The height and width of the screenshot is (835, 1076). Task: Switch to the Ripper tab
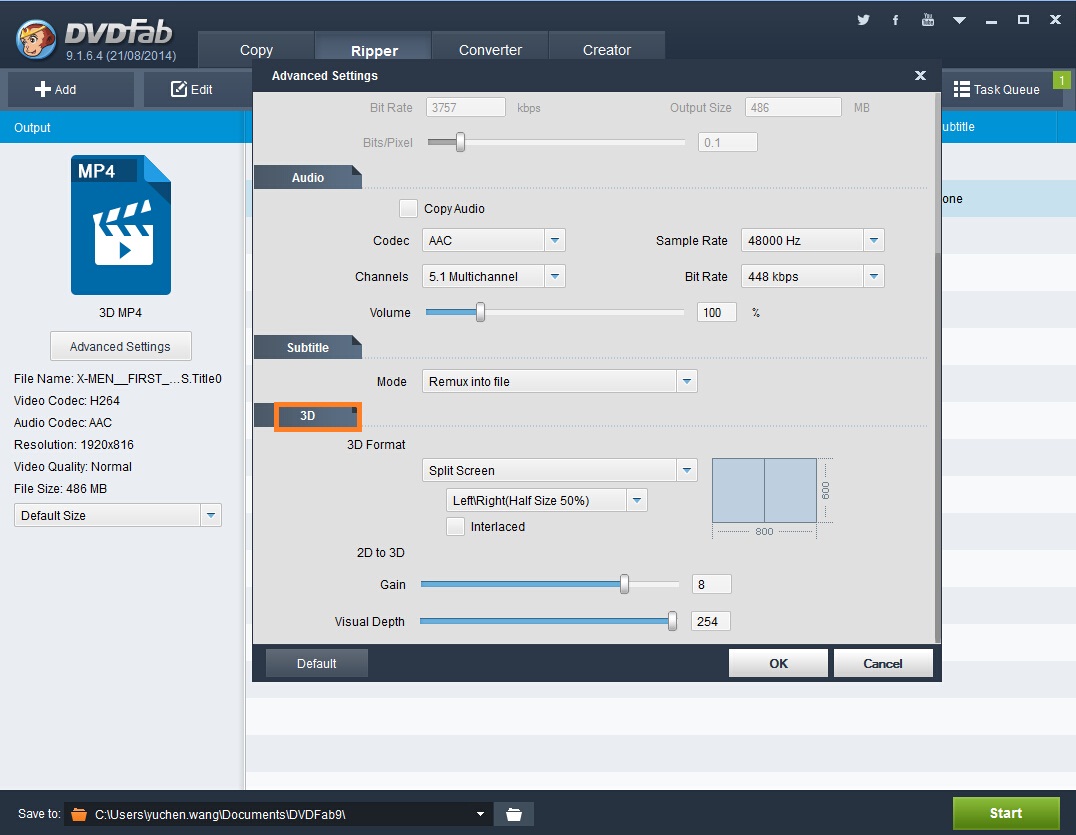374,50
